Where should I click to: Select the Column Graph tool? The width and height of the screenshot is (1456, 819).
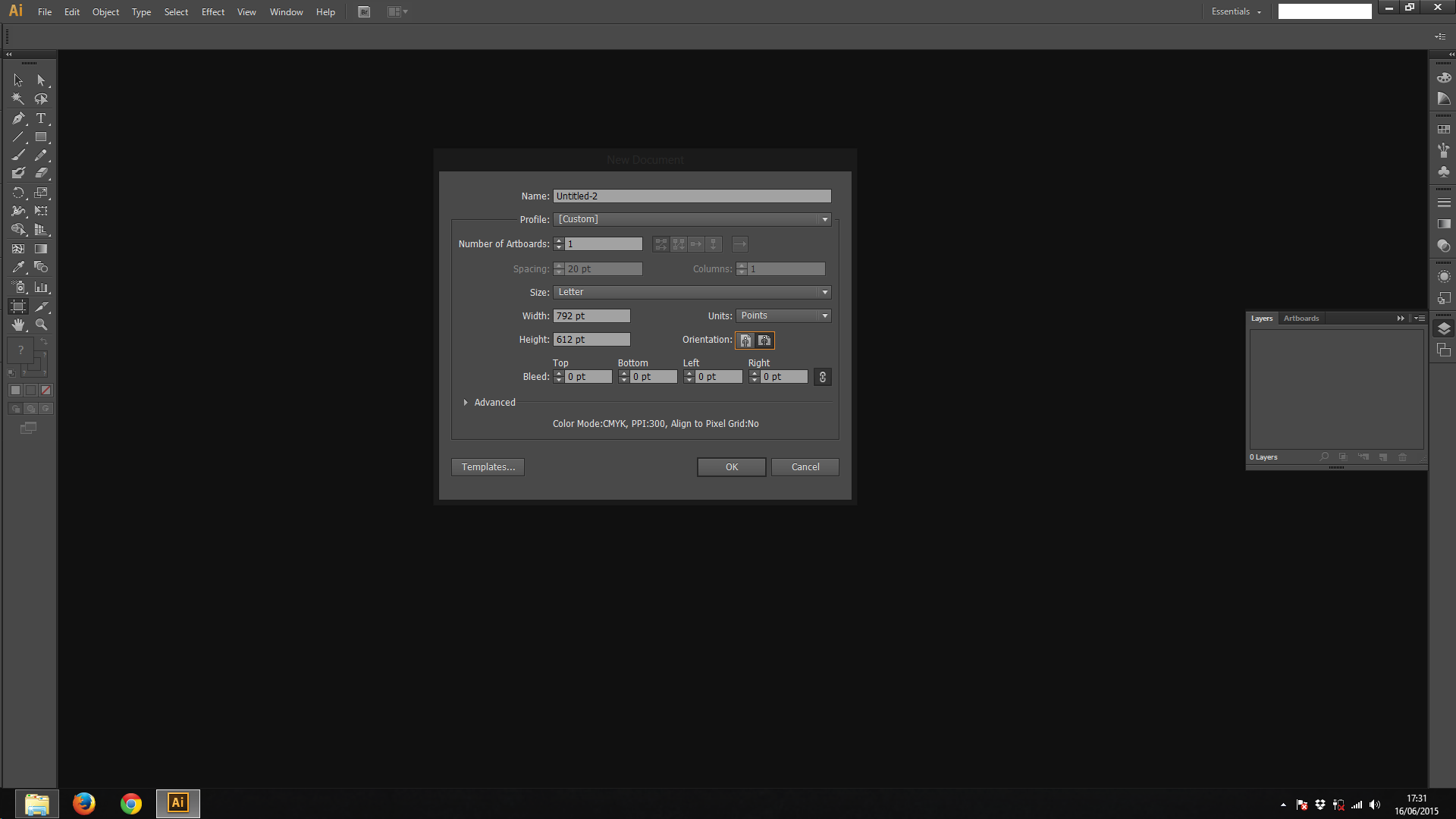click(42, 287)
